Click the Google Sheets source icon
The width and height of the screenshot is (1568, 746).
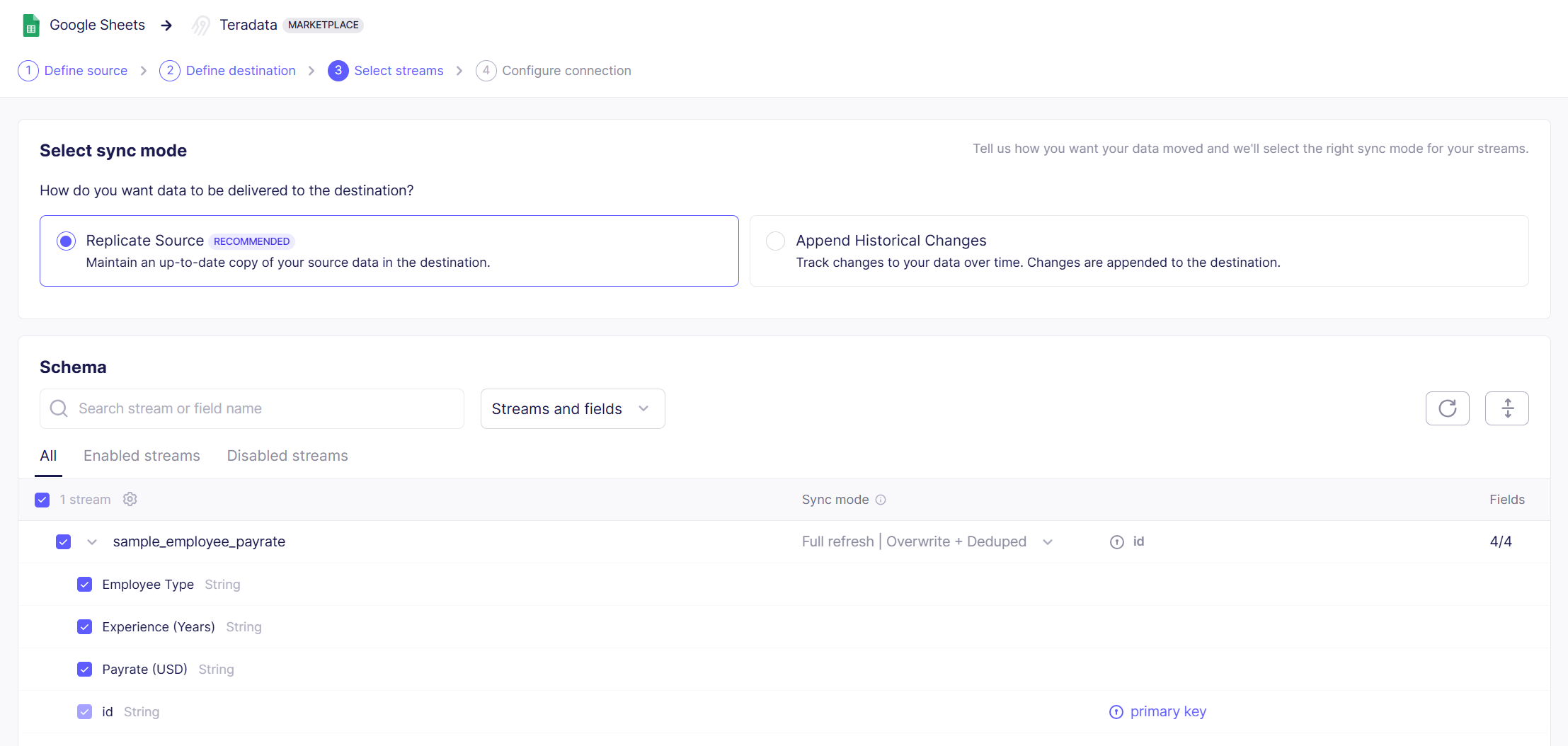point(31,25)
